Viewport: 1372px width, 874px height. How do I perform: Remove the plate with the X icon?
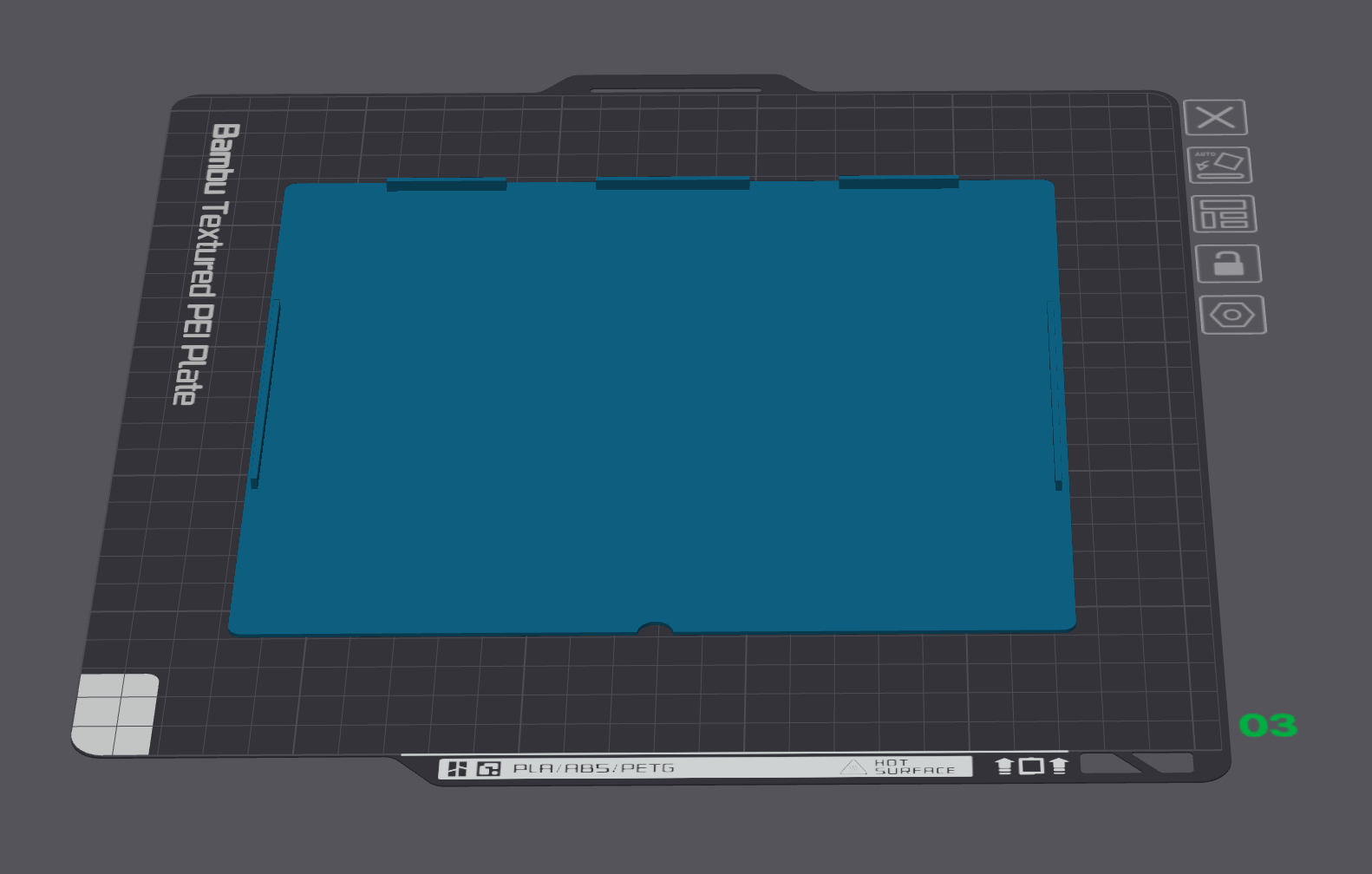pos(1215,117)
